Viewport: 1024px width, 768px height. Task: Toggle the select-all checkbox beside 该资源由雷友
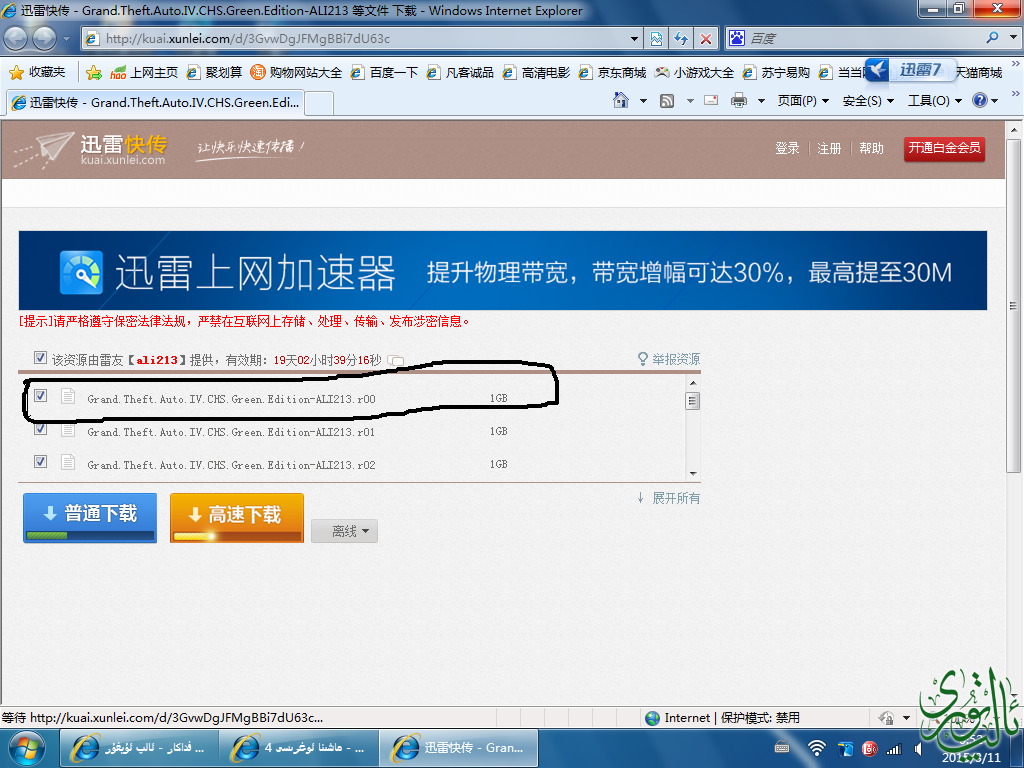40,358
